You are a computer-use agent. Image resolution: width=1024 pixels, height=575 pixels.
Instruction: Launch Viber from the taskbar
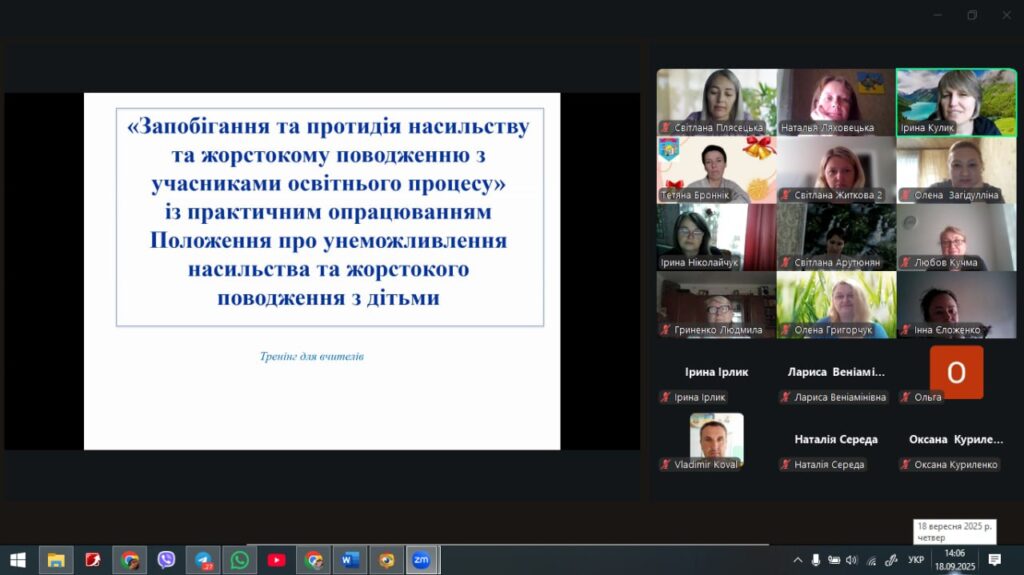coord(166,560)
